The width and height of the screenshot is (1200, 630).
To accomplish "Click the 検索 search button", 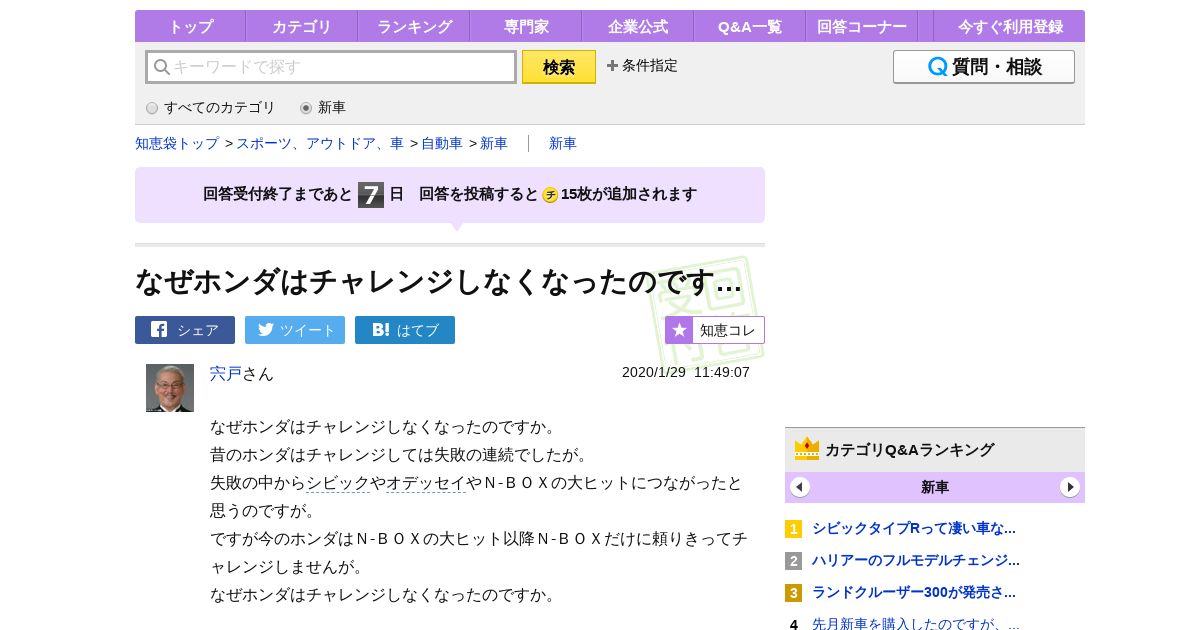I will click(559, 67).
